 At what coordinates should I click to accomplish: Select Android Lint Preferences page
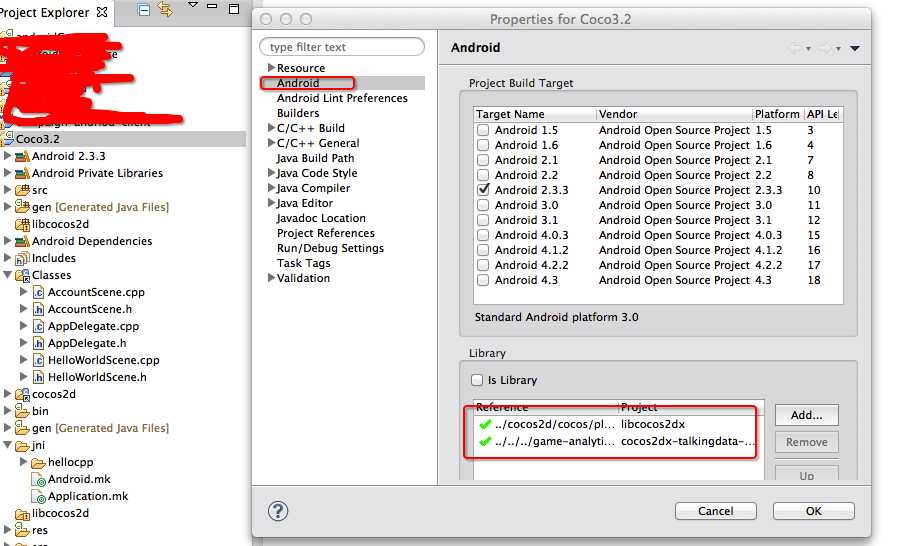point(342,98)
